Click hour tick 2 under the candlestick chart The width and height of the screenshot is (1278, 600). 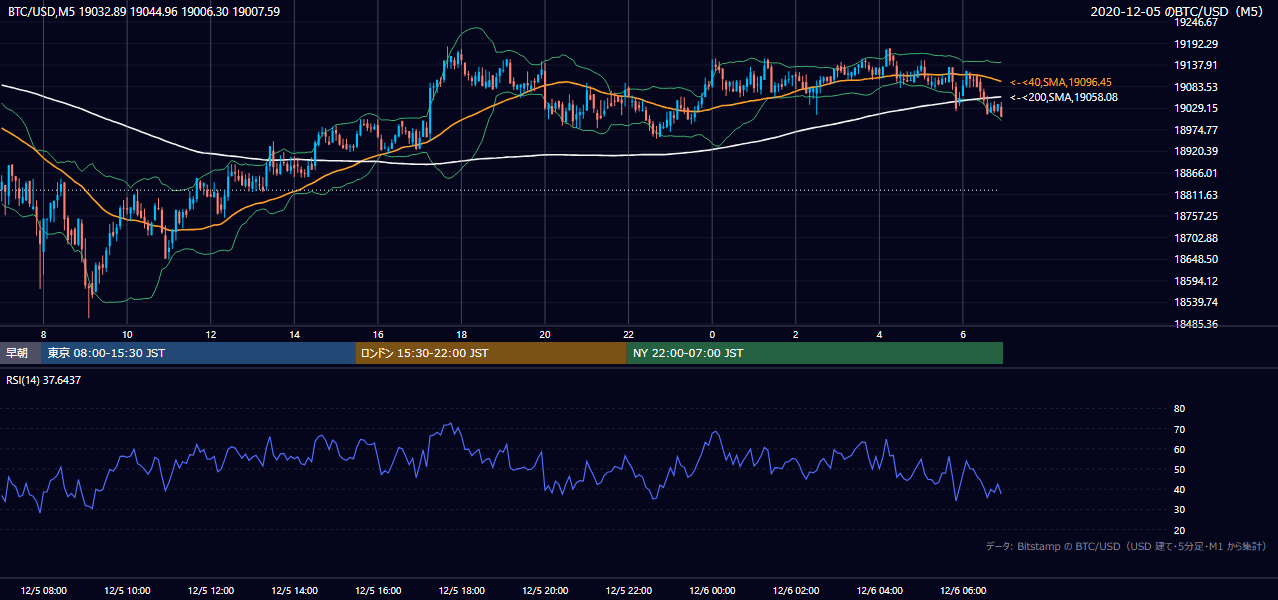tap(796, 334)
